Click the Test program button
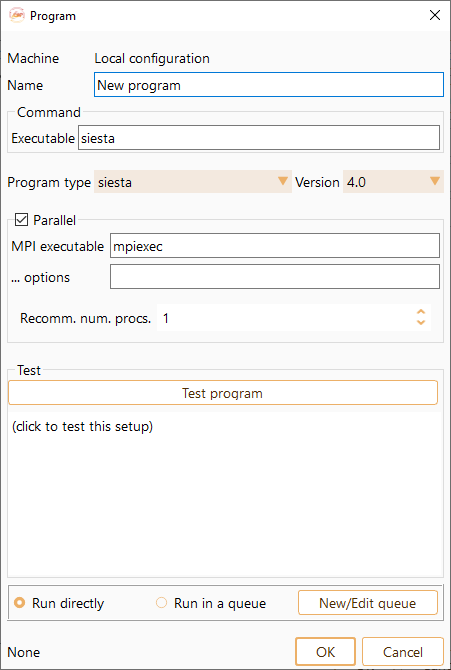This screenshot has width=451, height=670. coord(223,393)
